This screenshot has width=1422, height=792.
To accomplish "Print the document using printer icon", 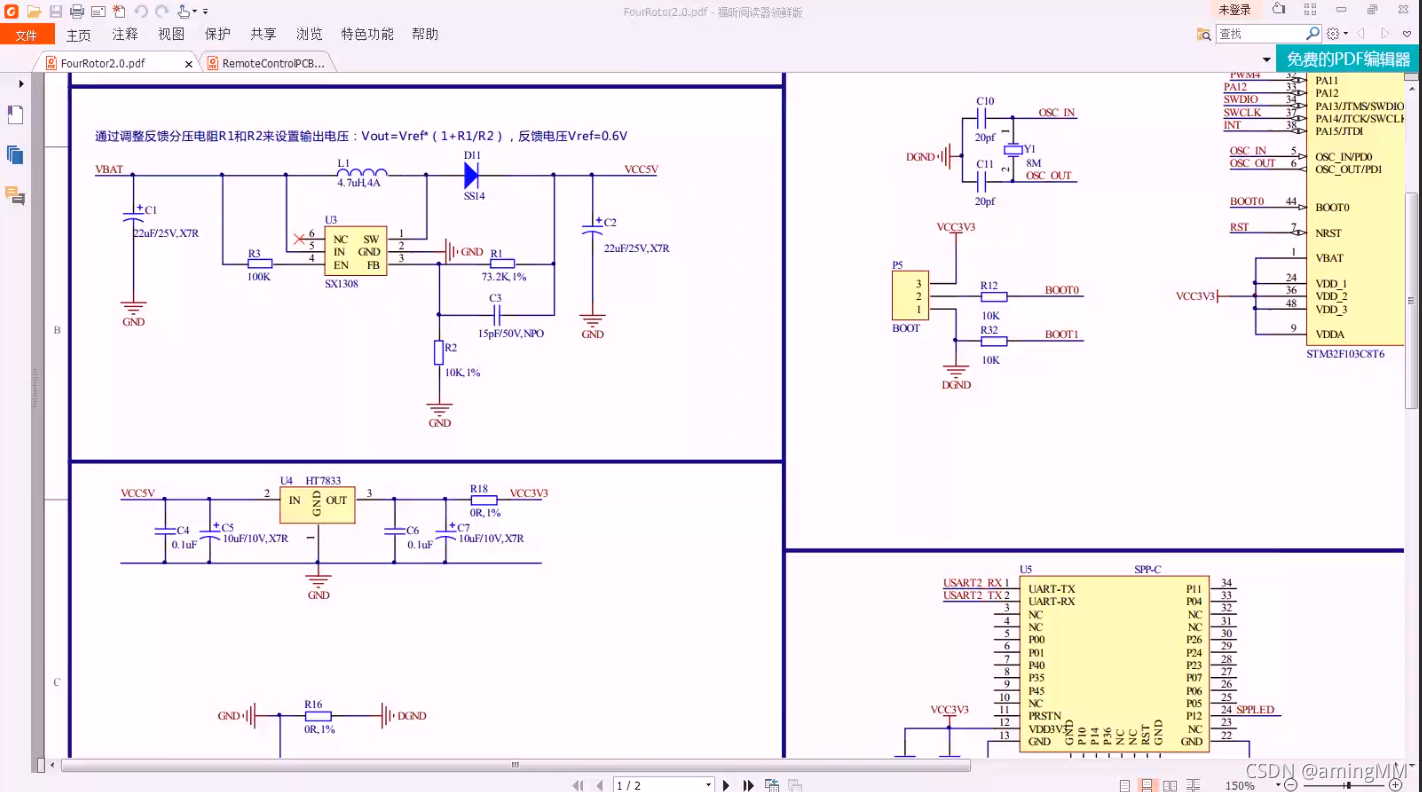I will (x=77, y=11).
